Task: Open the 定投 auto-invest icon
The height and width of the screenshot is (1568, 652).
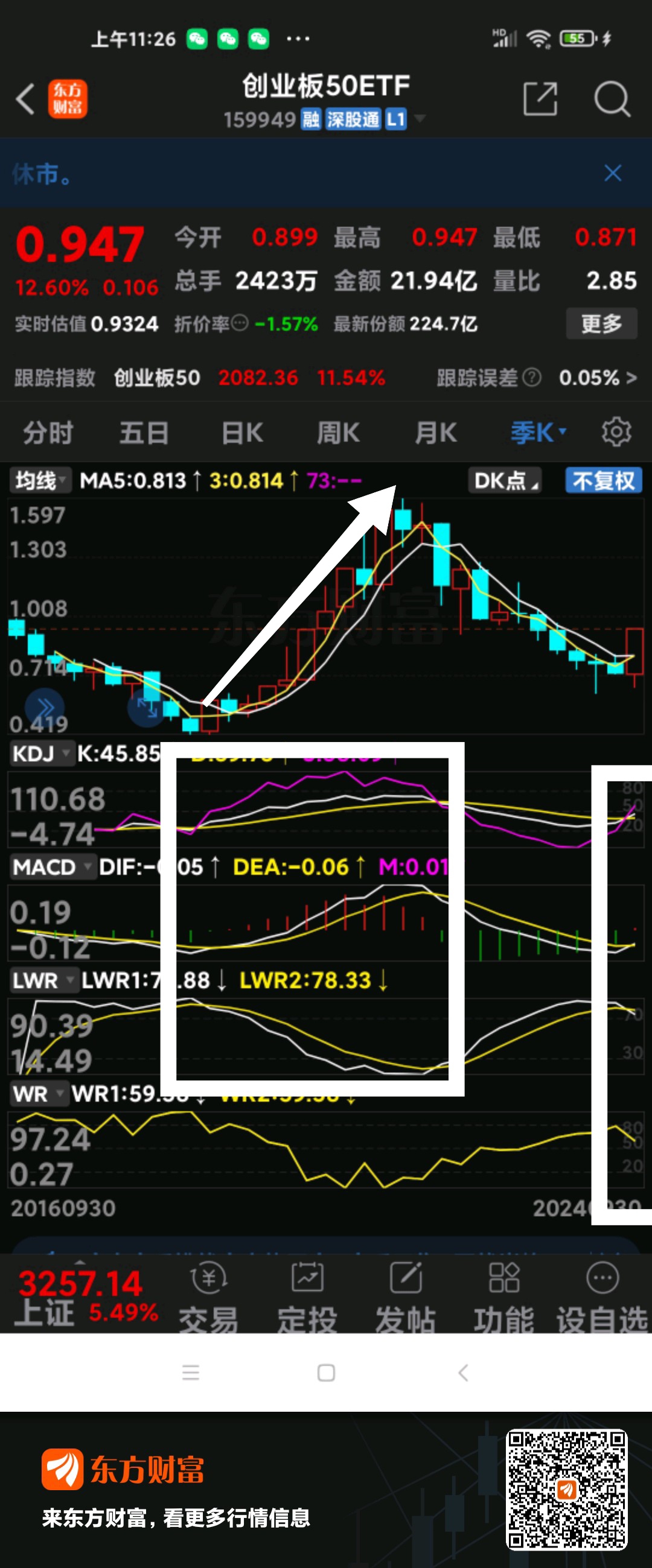Action: point(307,1277)
